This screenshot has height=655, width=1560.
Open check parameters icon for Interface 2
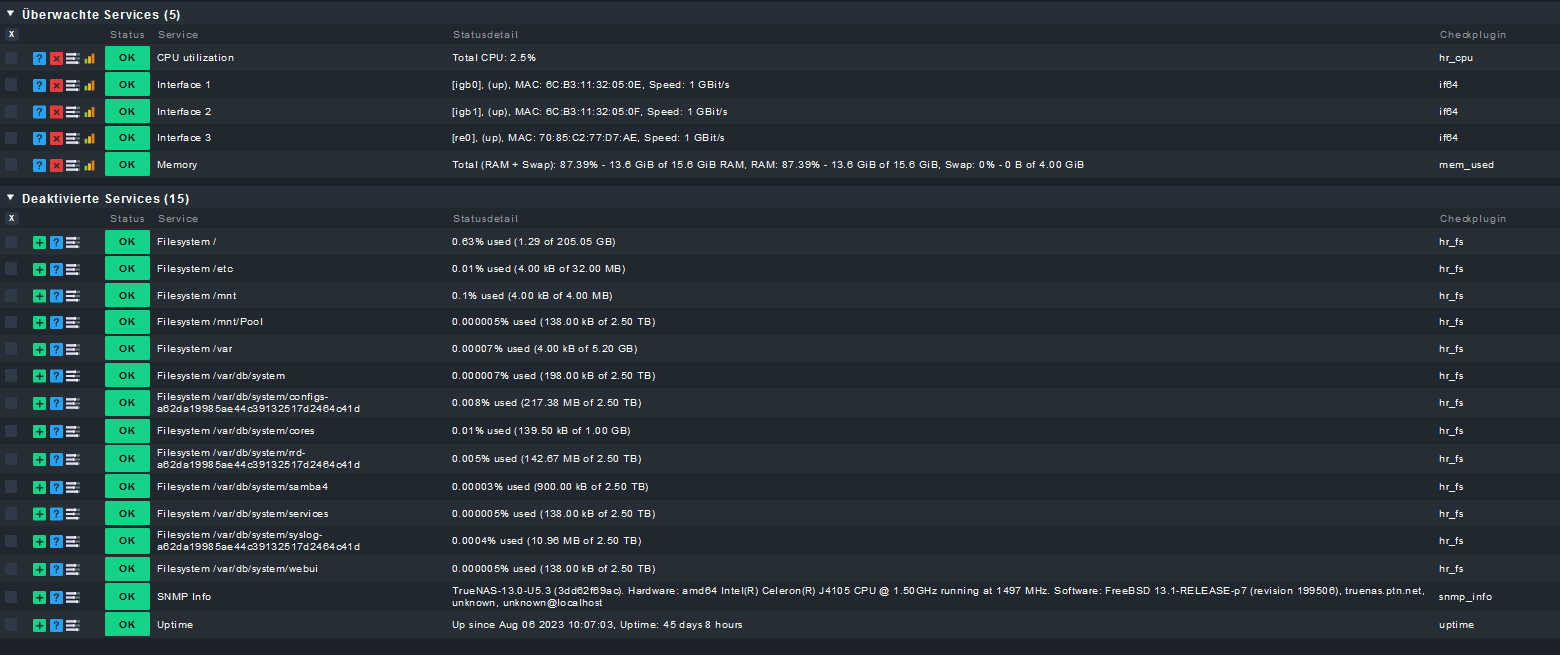click(x=73, y=112)
